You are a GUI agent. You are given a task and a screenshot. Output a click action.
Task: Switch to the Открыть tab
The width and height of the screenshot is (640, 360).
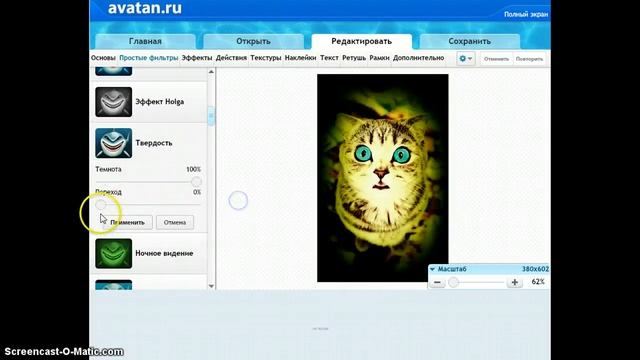coord(253,41)
